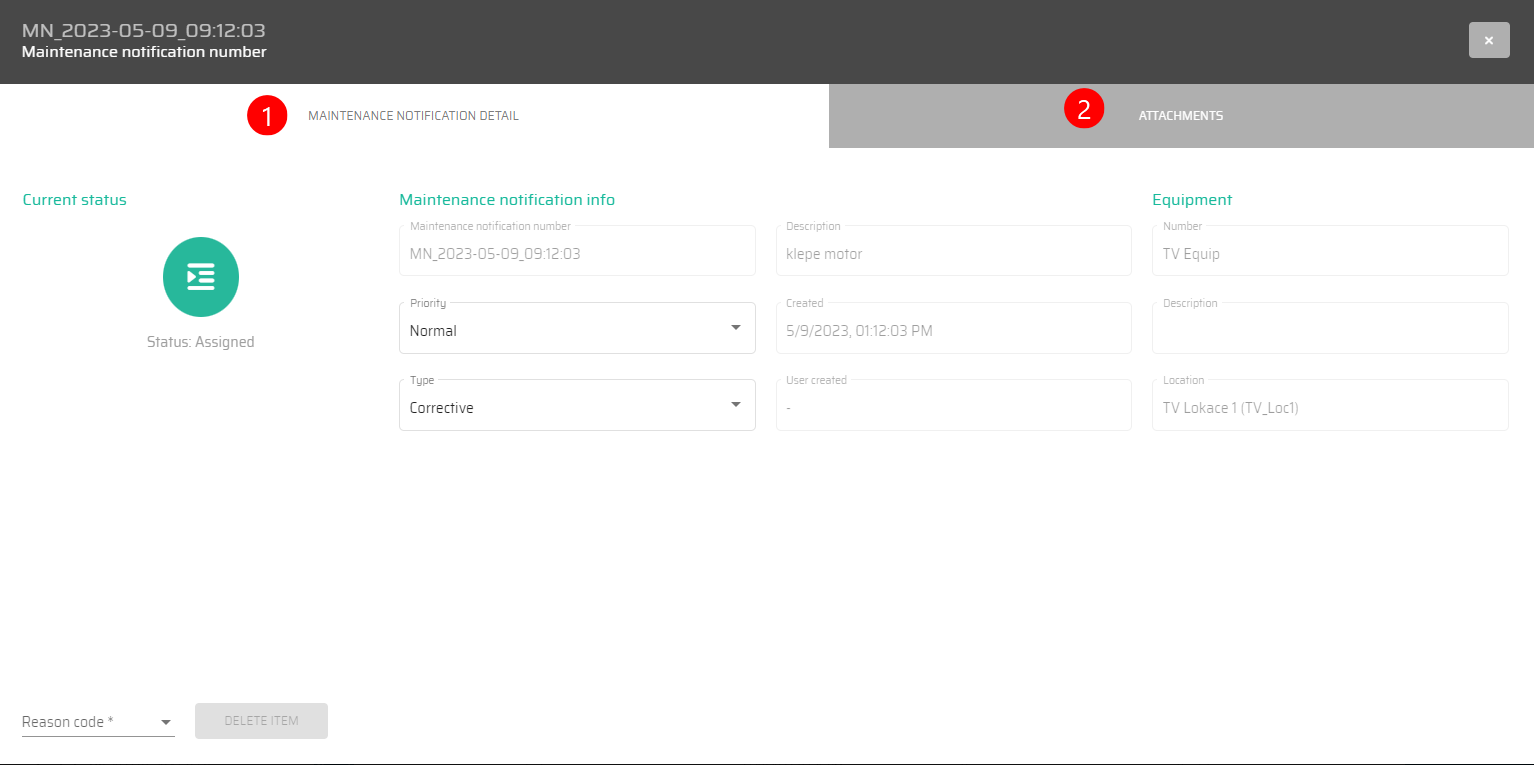Click the red number 2 badge
The image size is (1534, 765).
(x=1084, y=109)
